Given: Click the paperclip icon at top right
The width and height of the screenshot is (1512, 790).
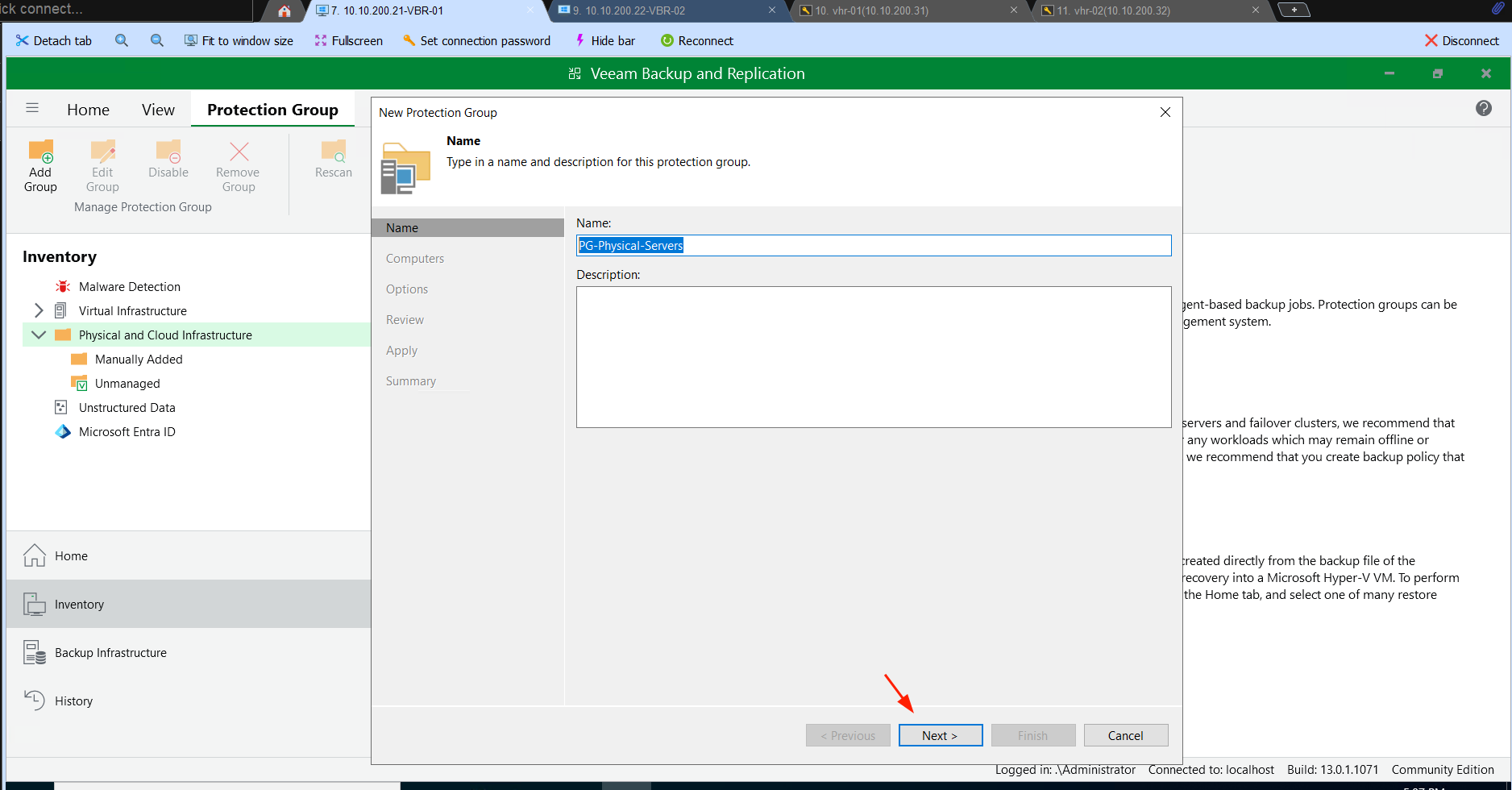Looking at the screenshot, I should 1497,10.
